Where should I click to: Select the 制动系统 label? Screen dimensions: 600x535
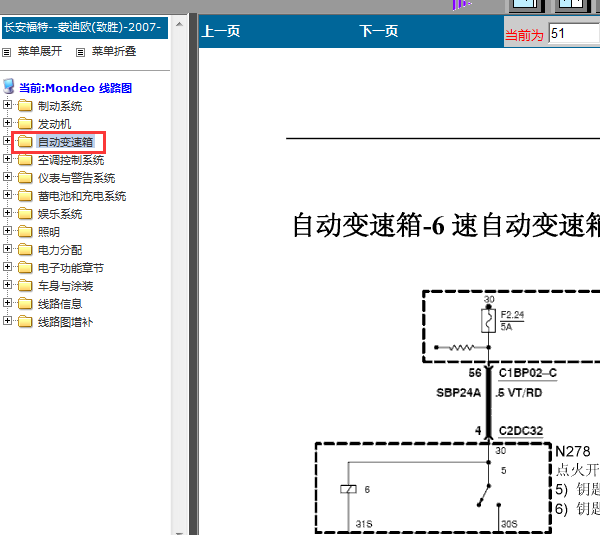60,106
